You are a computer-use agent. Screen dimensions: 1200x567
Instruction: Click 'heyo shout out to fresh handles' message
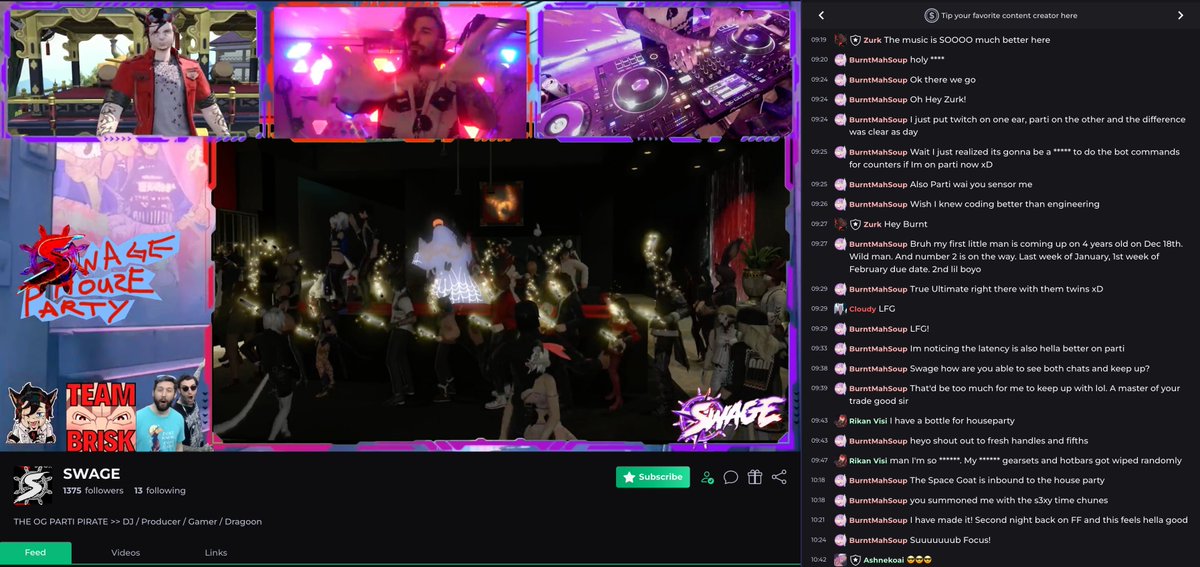[999, 441]
